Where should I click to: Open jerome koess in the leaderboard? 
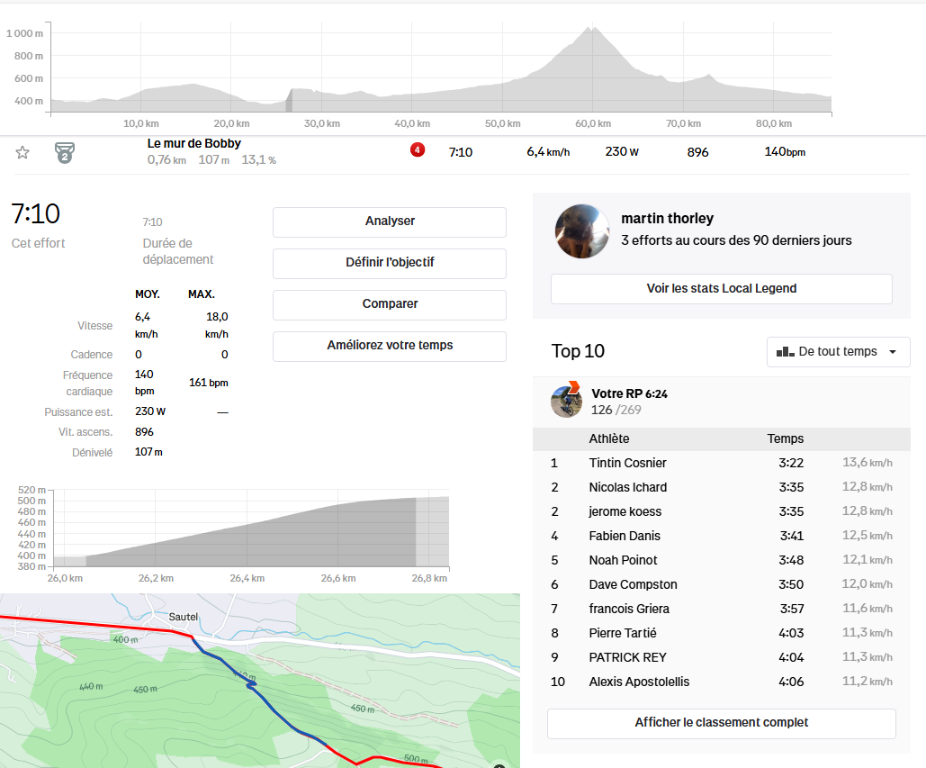625,512
